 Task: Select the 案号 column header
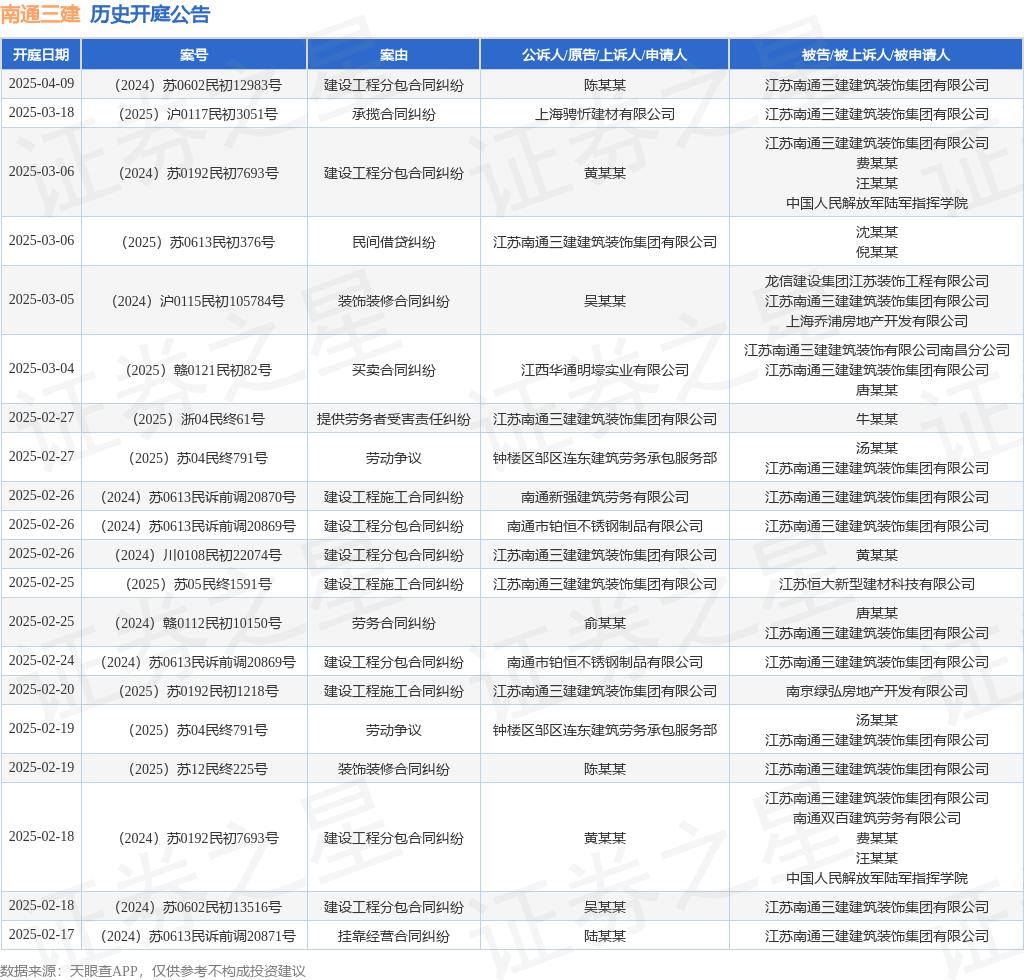coord(194,55)
